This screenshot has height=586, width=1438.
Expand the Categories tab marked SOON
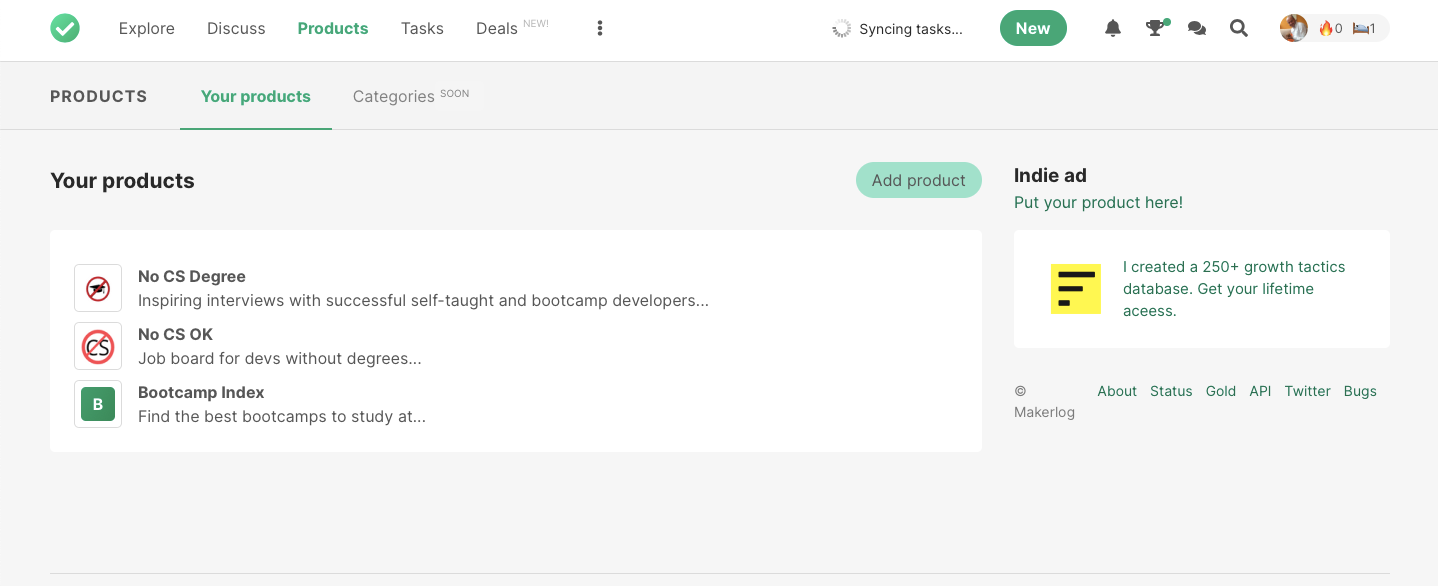(394, 96)
